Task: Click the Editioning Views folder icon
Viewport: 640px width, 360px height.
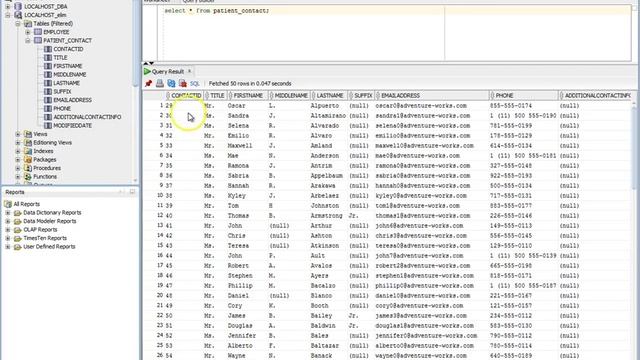Action: [x=28, y=142]
